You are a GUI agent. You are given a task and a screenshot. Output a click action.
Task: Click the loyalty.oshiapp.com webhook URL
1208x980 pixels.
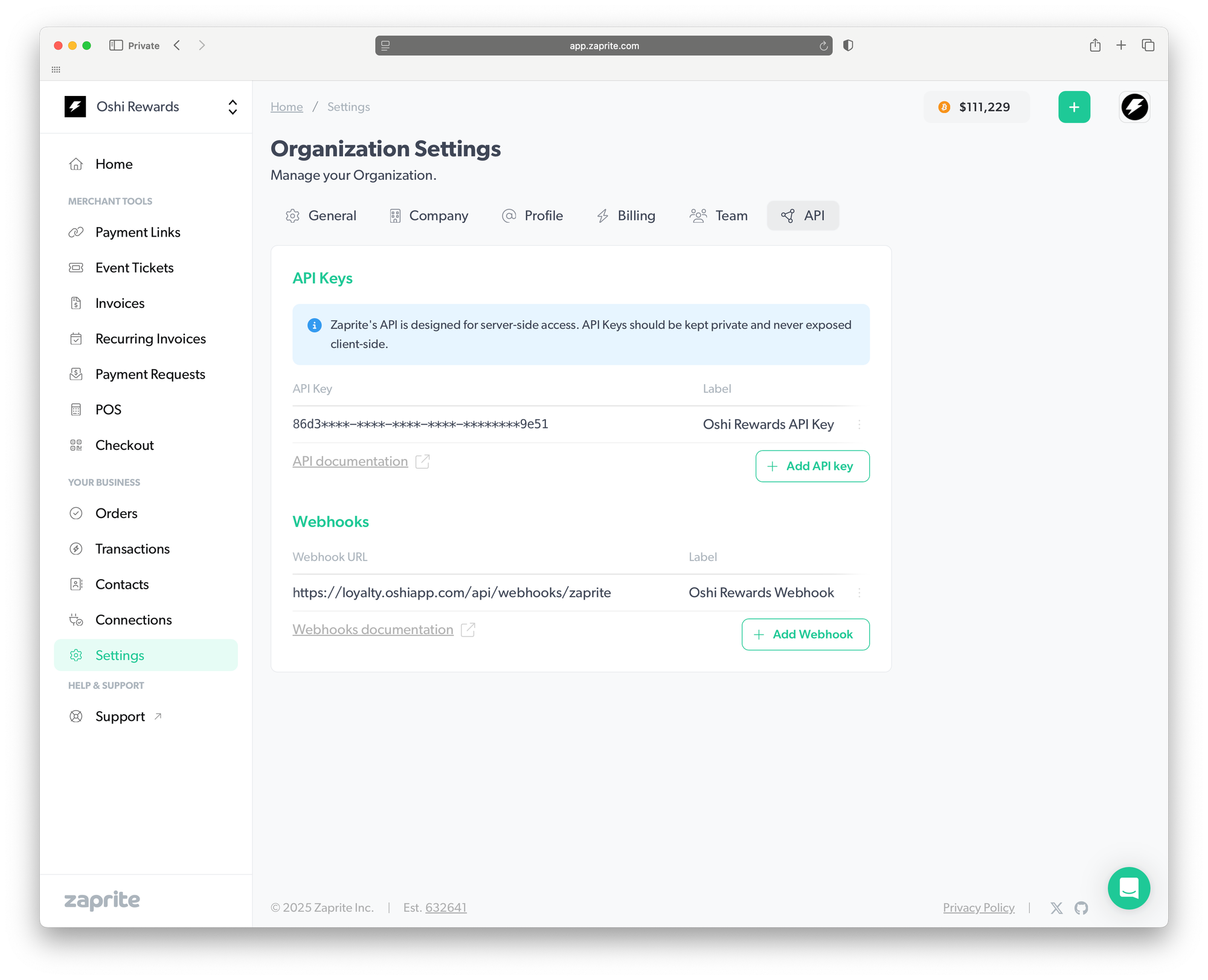[451, 593]
